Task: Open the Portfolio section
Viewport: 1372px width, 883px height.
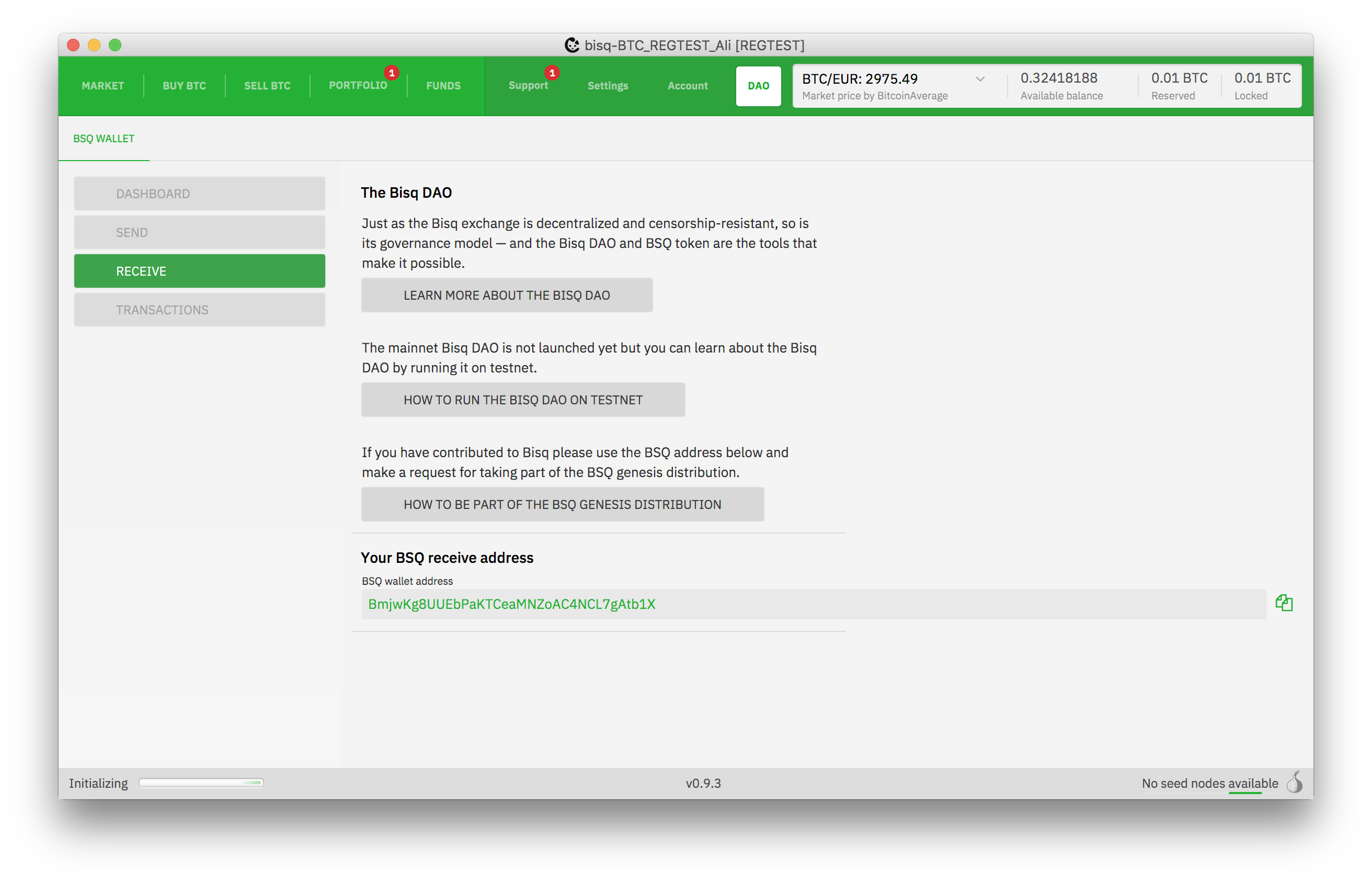Action: point(358,85)
